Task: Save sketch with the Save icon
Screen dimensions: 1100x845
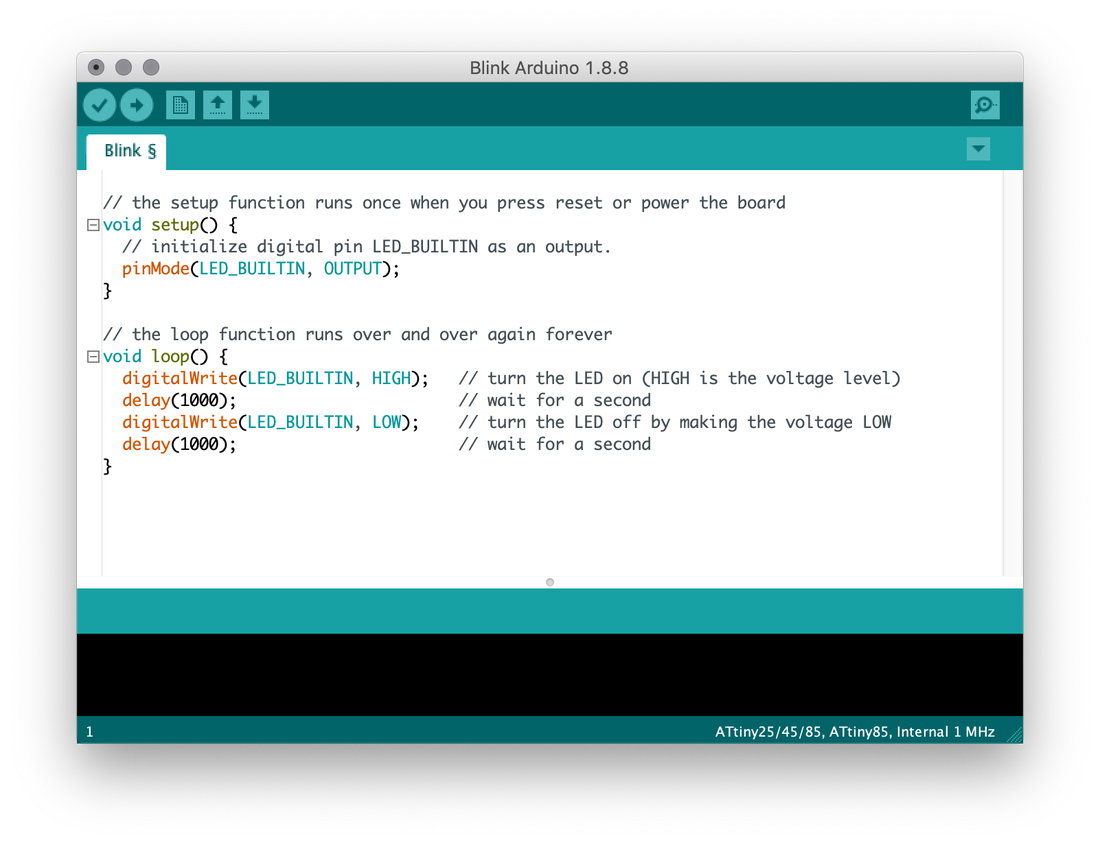Action: [x=255, y=105]
